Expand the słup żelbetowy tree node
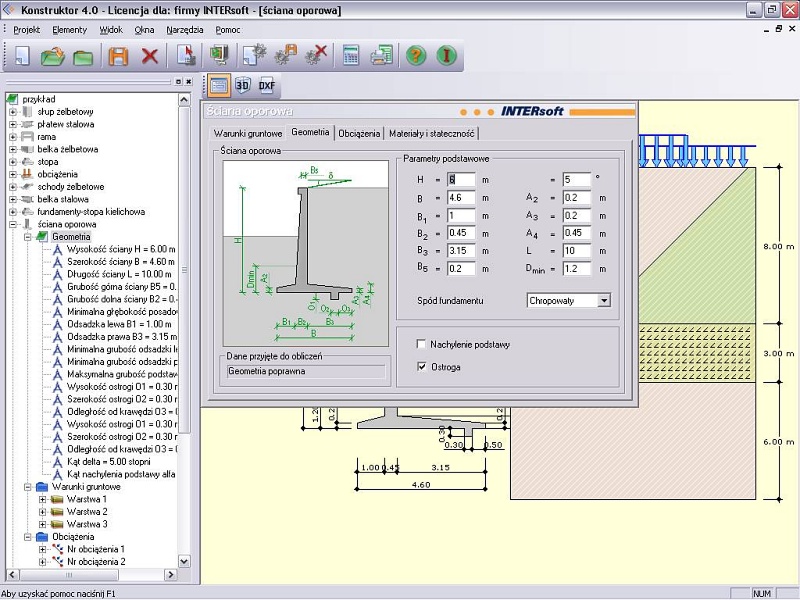800x600 pixels. pos(13,112)
